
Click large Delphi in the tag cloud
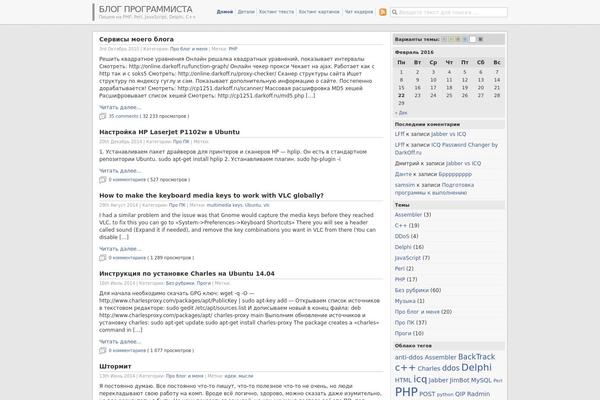476,367
